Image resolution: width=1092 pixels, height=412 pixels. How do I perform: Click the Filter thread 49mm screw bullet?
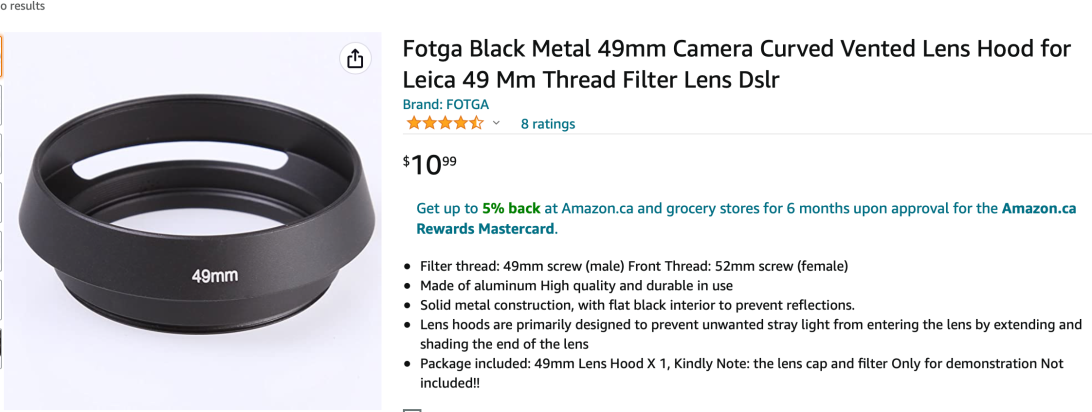pos(633,266)
